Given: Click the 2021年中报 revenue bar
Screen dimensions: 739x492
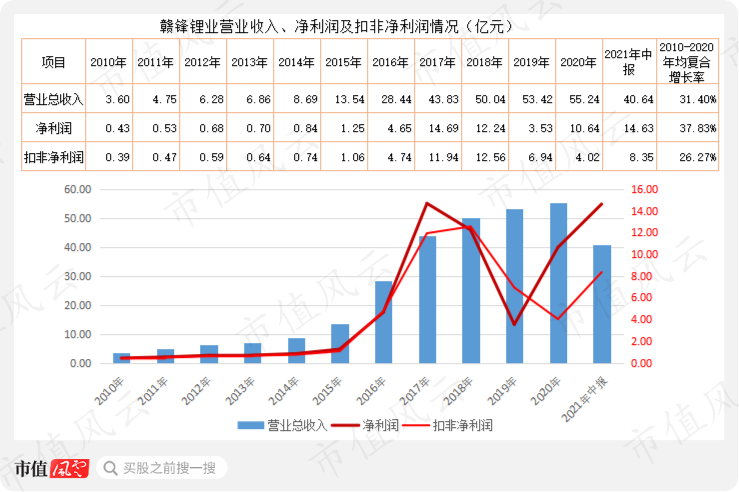Looking at the screenshot, I should point(602,304).
